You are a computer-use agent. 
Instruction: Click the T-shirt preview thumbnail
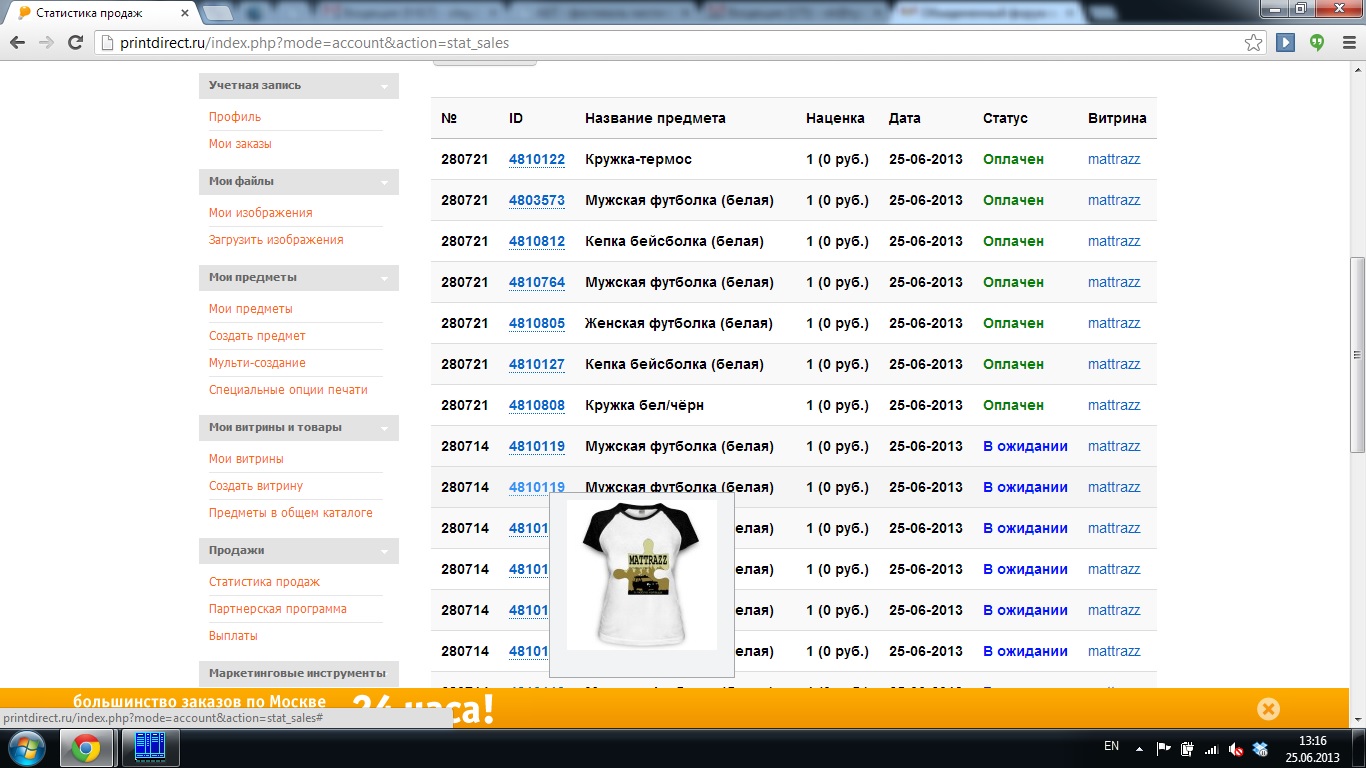pyautogui.click(x=641, y=575)
